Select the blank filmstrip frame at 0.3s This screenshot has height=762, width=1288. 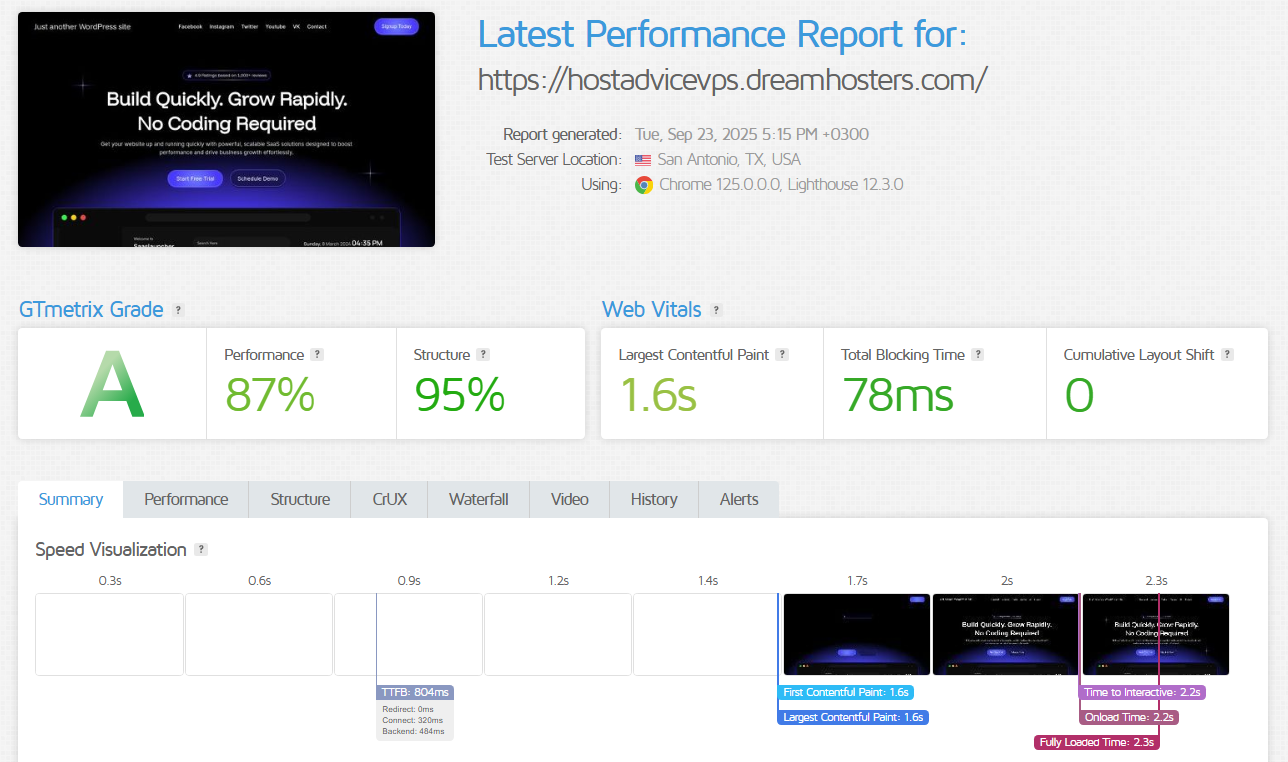pyautogui.click(x=109, y=634)
